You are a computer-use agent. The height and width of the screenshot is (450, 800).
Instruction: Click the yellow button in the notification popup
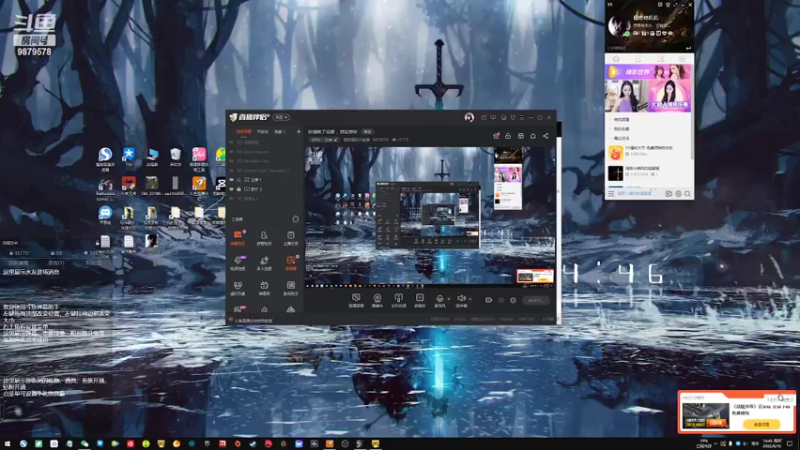(x=761, y=424)
